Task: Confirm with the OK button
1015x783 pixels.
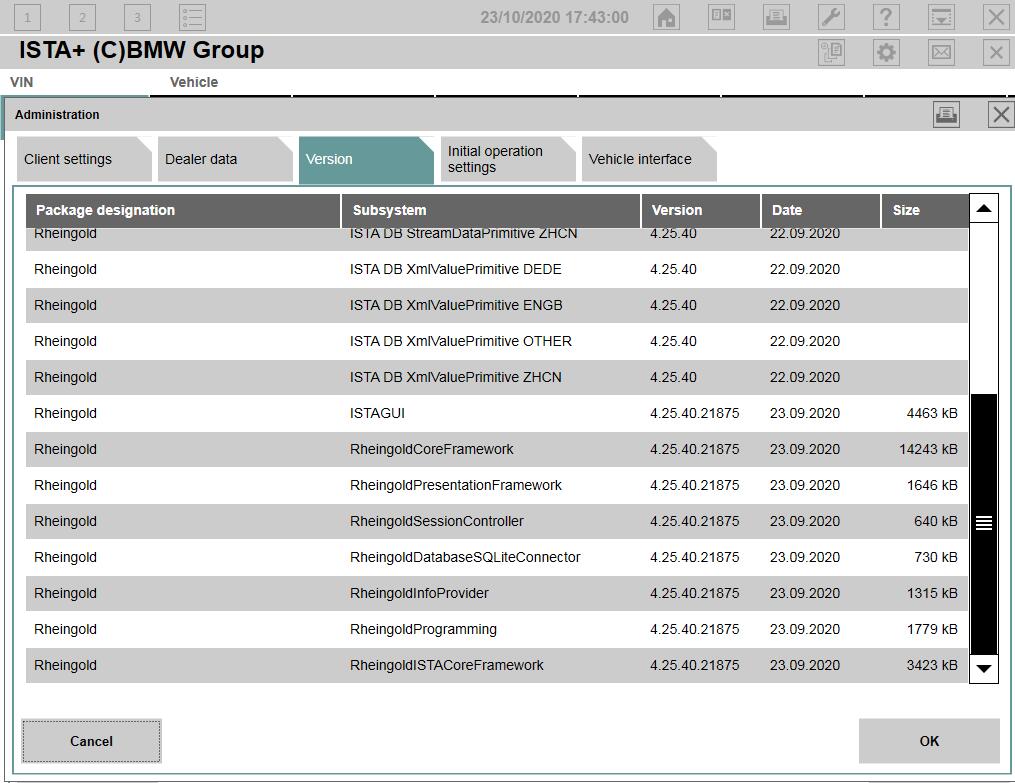Action: point(929,741)
